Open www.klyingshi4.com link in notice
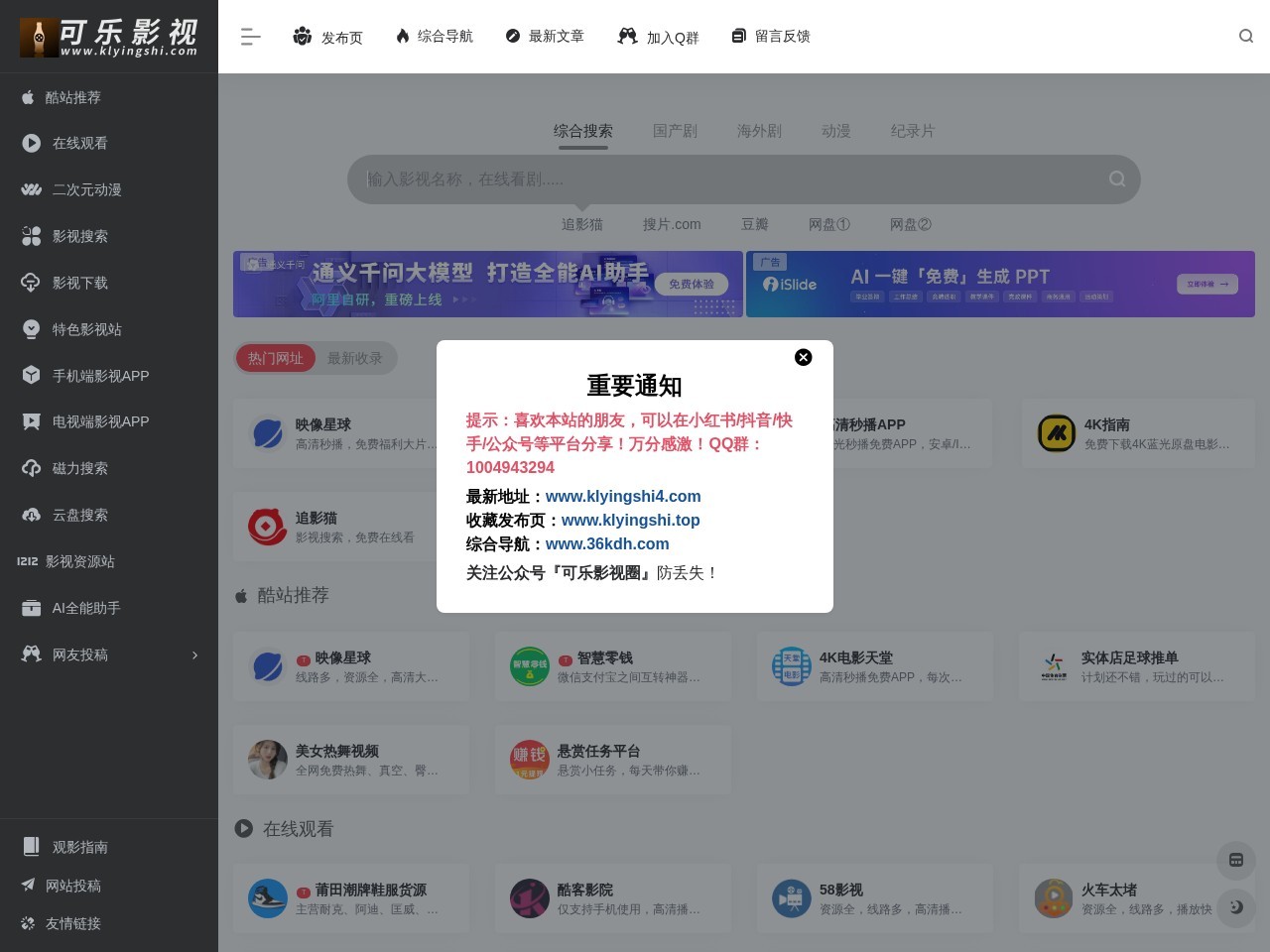 tap(623, 496)
